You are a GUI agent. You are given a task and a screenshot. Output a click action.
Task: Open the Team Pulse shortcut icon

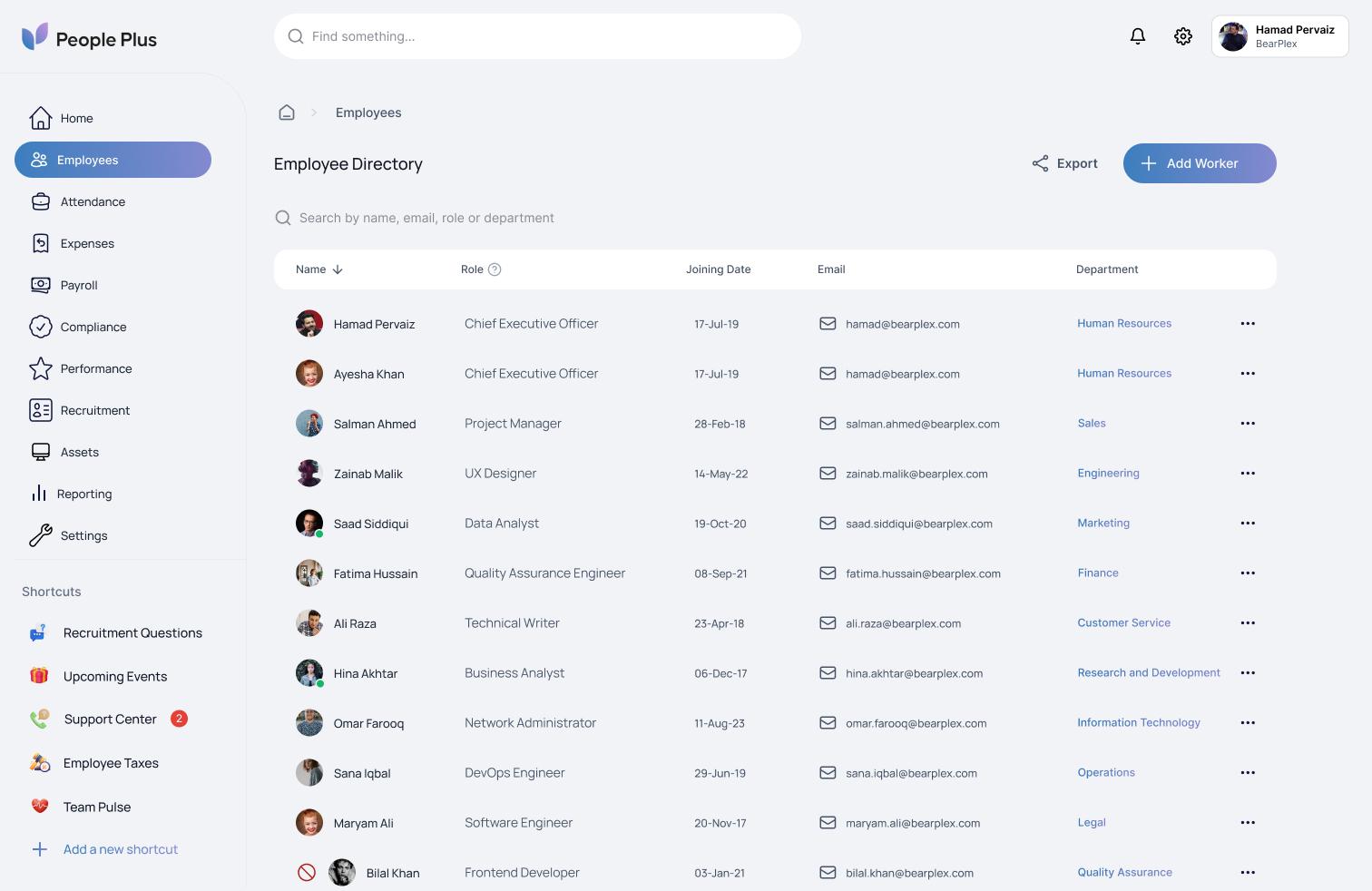39,806
